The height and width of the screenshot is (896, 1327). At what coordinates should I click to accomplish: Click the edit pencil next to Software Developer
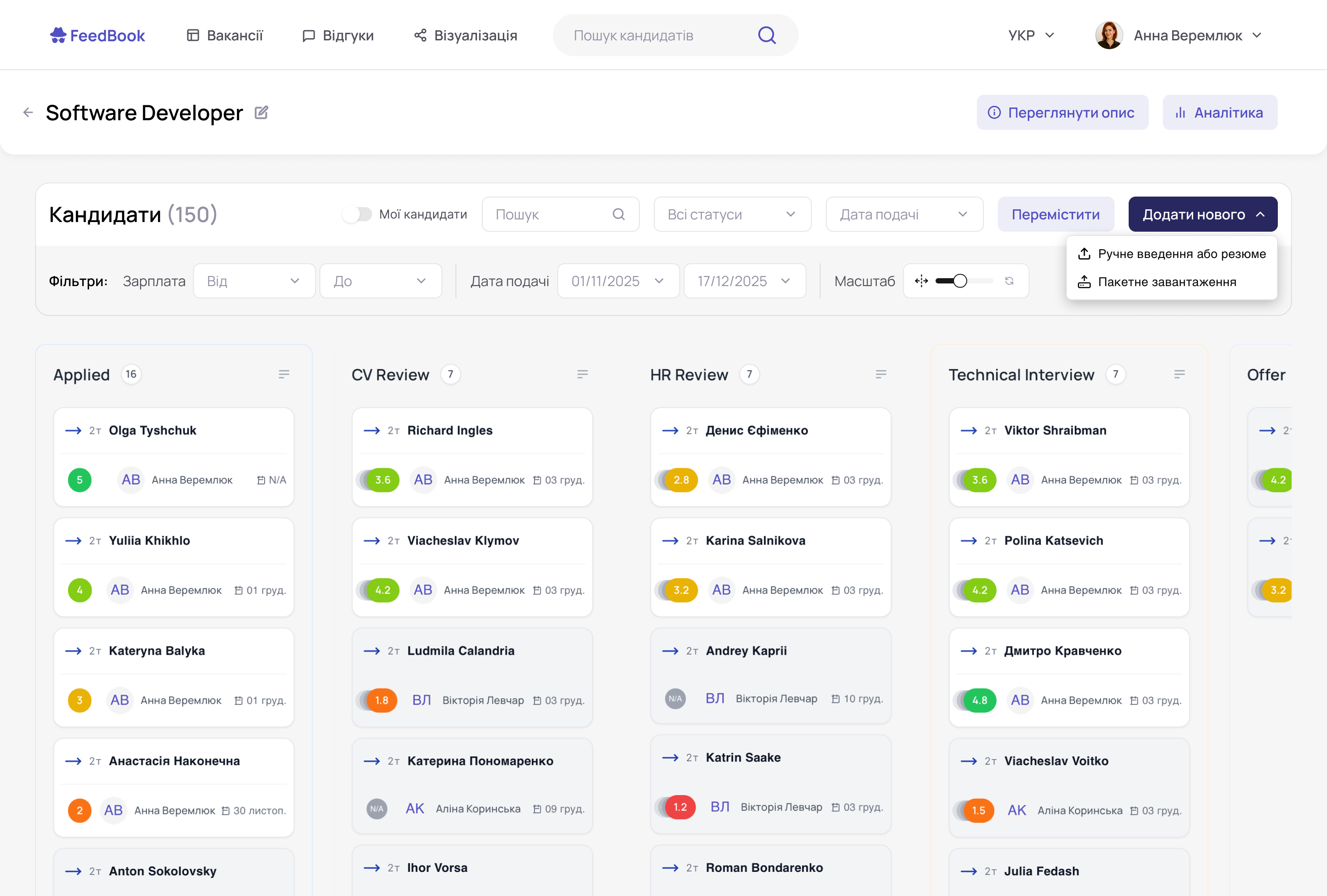pyautogui.click(x=262, y=112)
